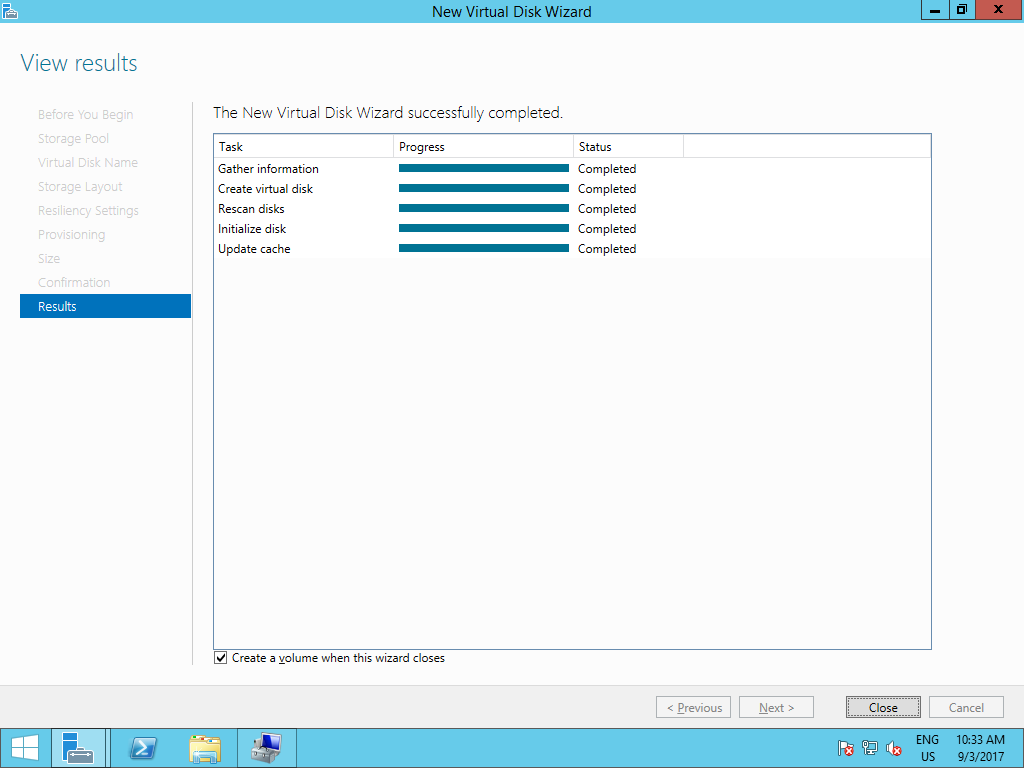The height and width of the screenshot is (768, 1024).
Task: Click the Next button
Action: [x=776, y=707]
